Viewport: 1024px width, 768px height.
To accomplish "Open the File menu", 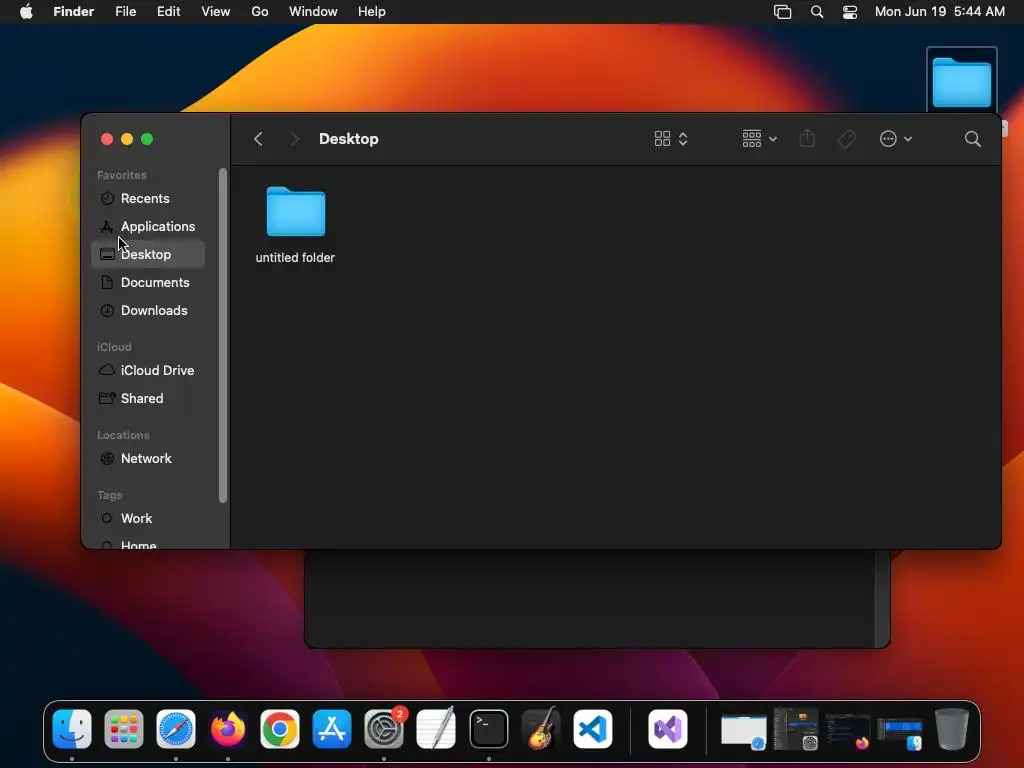I will click(125, 12).
